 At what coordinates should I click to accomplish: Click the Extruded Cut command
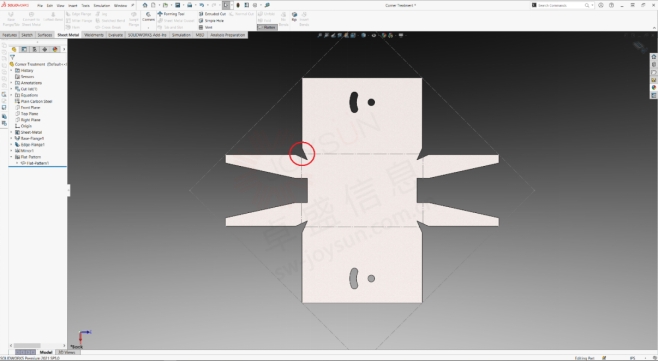coord(212,14)
